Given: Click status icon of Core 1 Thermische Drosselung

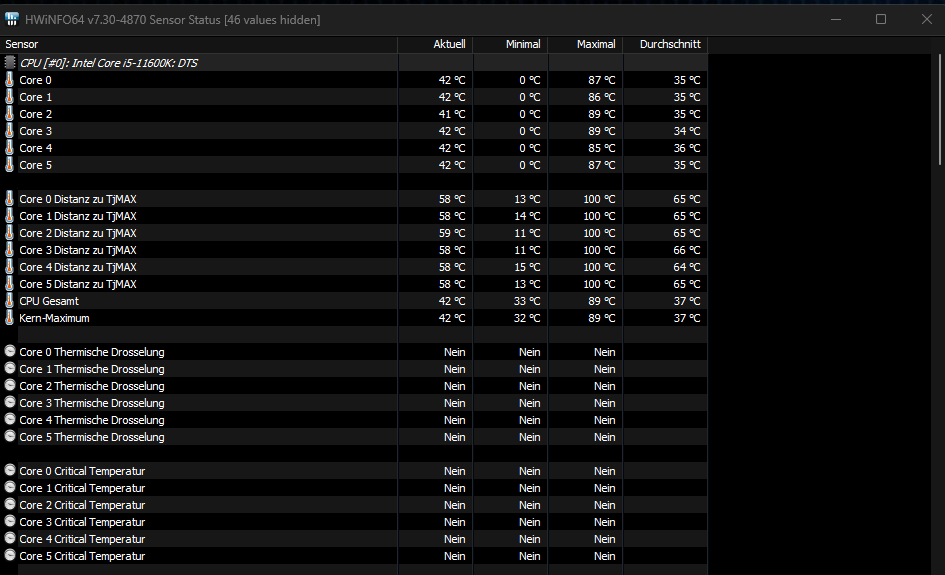Looking at the screenshot, I should click(x=10, y=368).
